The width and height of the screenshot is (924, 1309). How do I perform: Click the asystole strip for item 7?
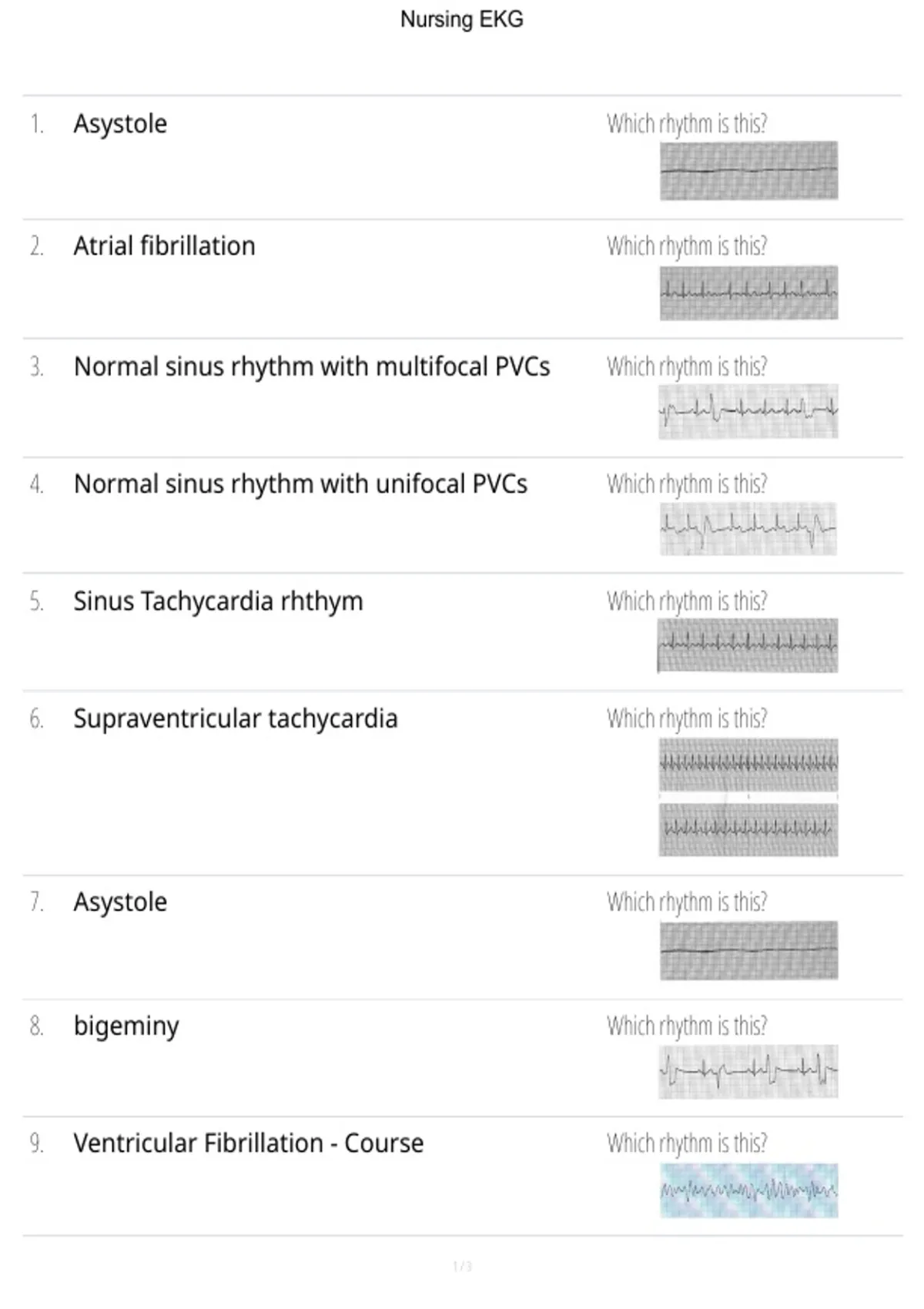748,950
